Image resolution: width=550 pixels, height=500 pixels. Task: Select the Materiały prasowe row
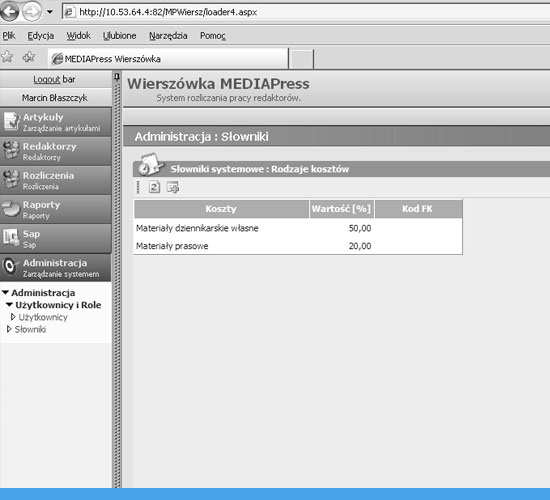click(x=298, y=246)
